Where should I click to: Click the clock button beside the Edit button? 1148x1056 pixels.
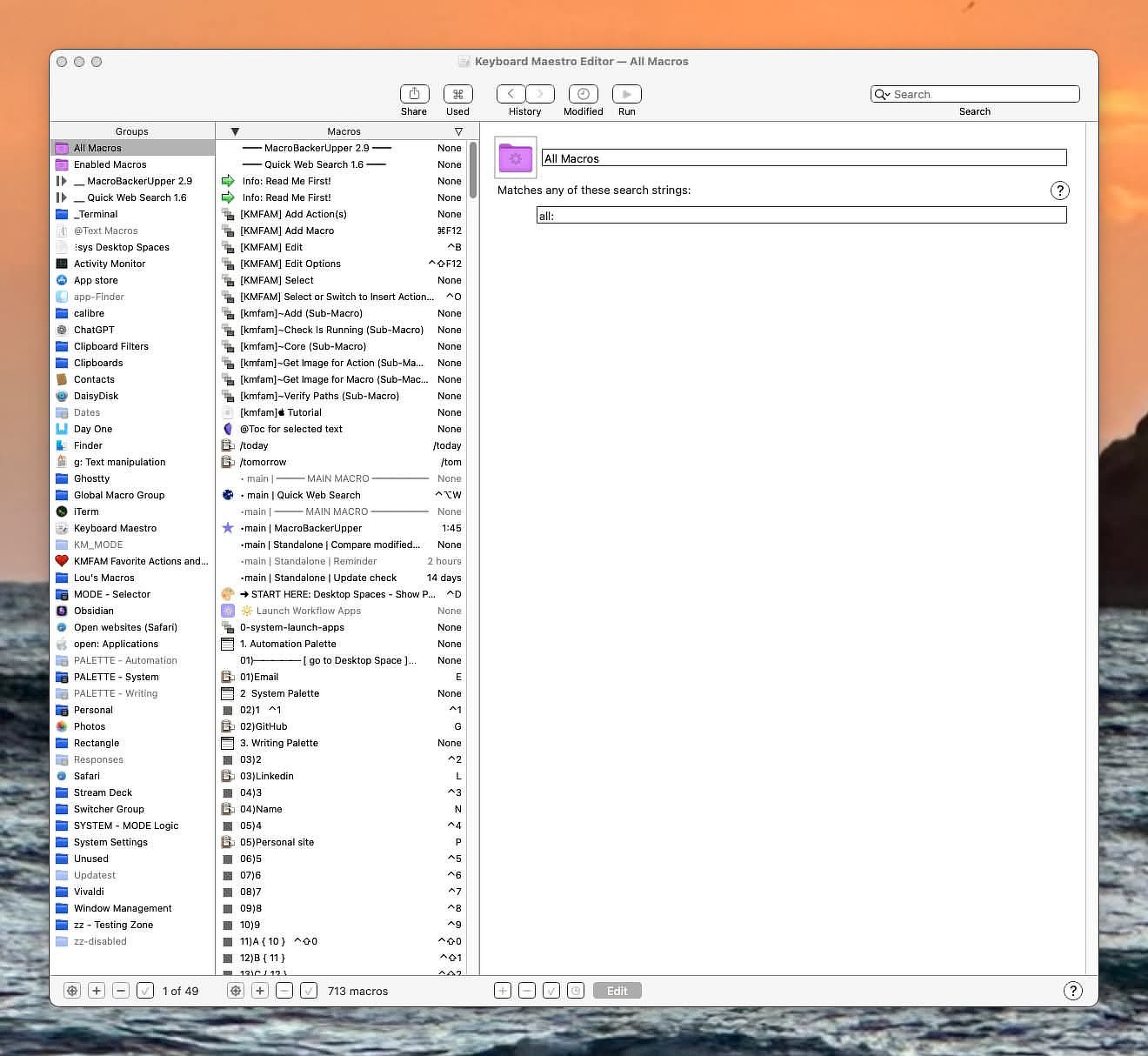(575, 991)
